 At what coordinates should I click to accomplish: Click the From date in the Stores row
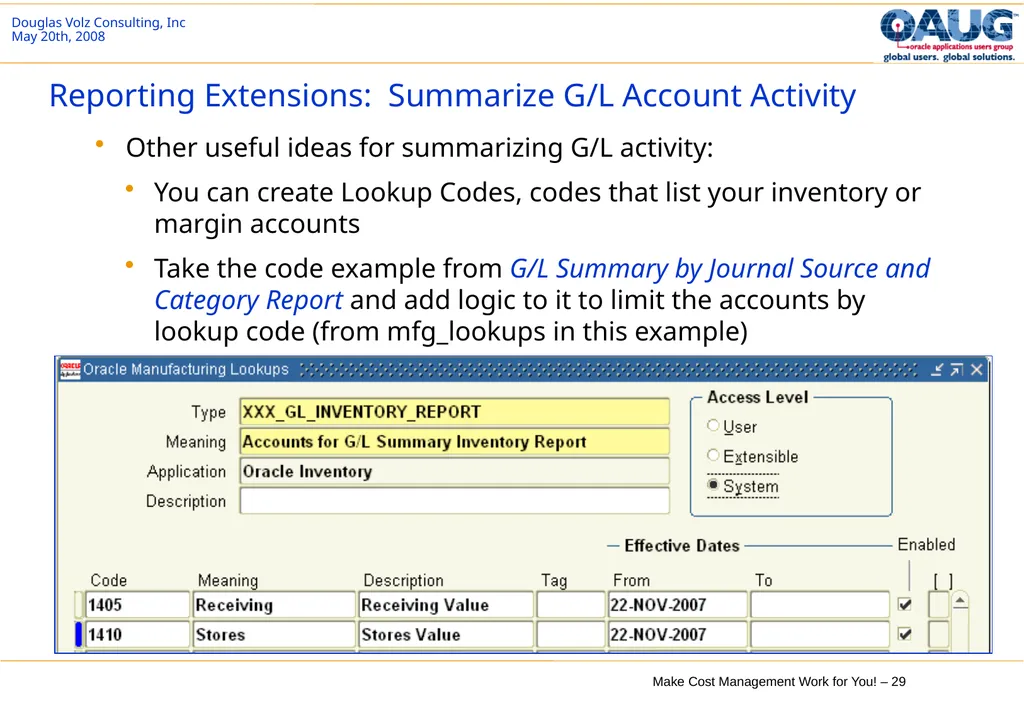(x=677, y=634)
